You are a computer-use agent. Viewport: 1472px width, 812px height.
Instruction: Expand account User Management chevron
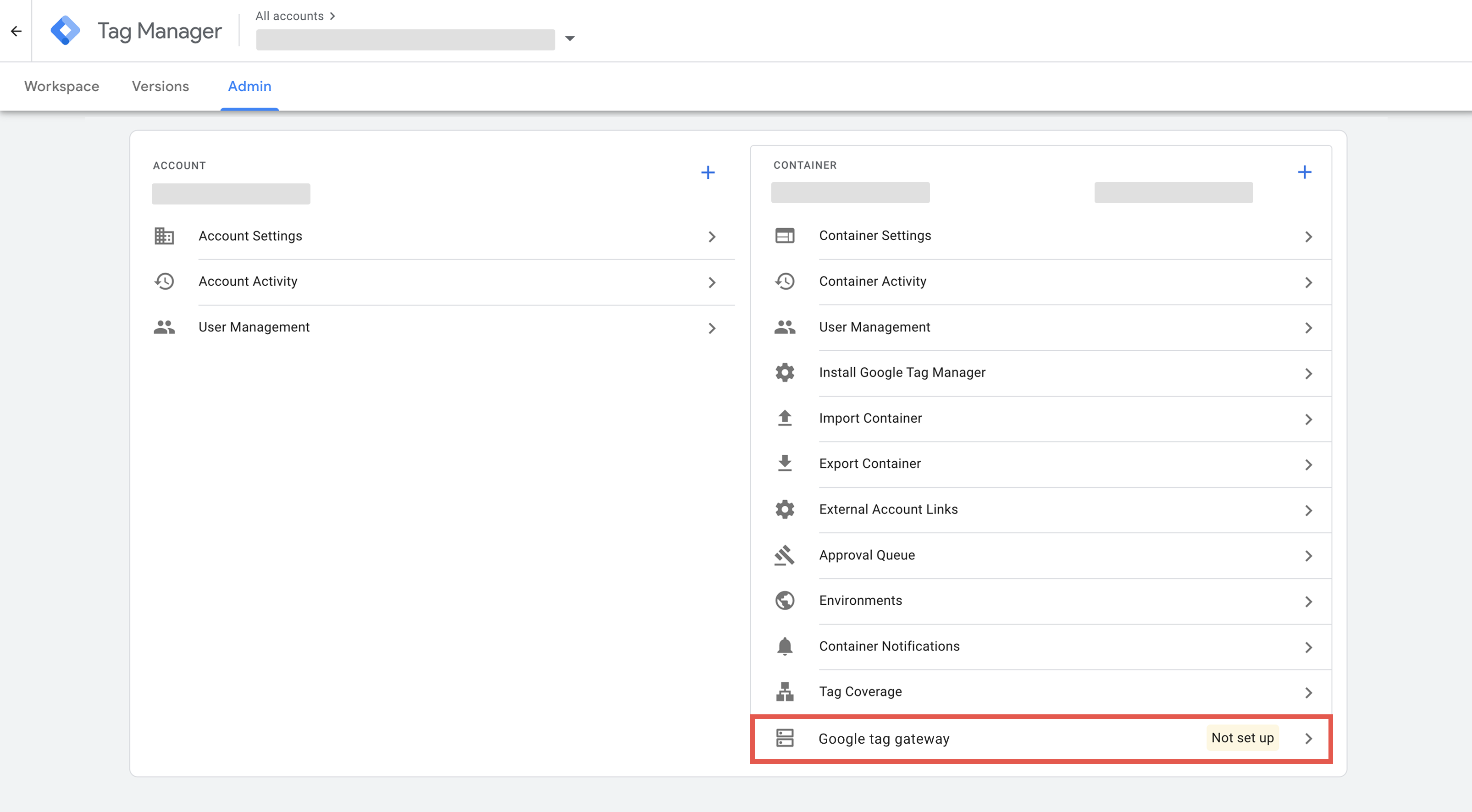point(712,328)
